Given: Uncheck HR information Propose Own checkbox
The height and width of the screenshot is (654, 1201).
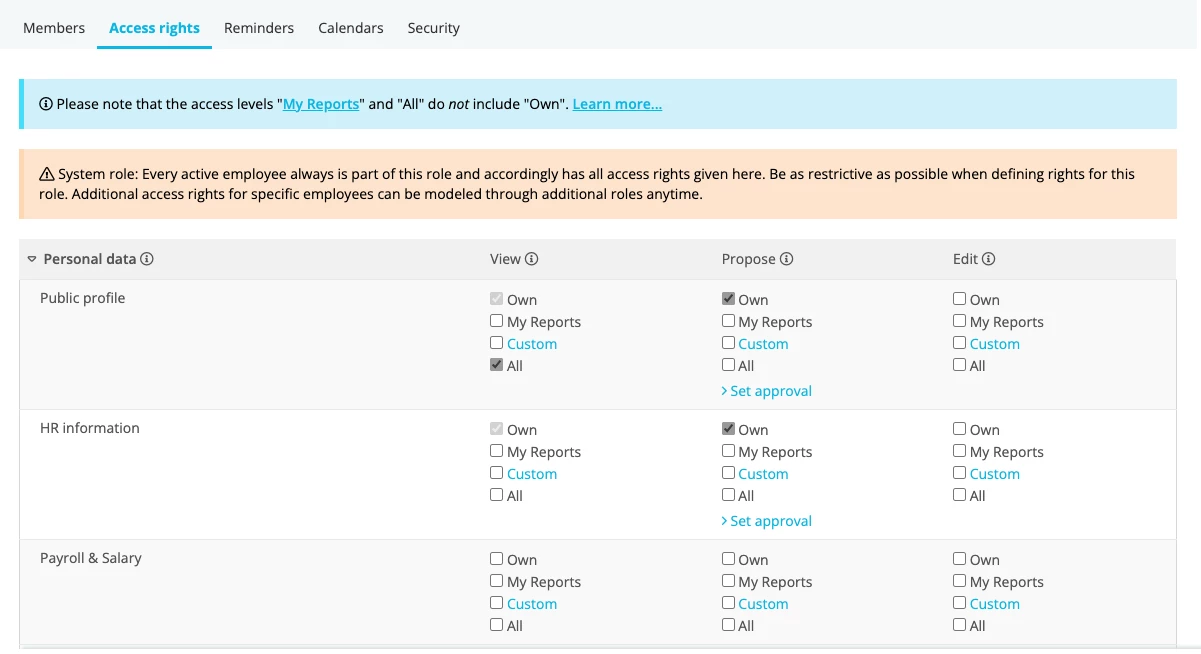Looking at the screenshot, I should 728,429.
